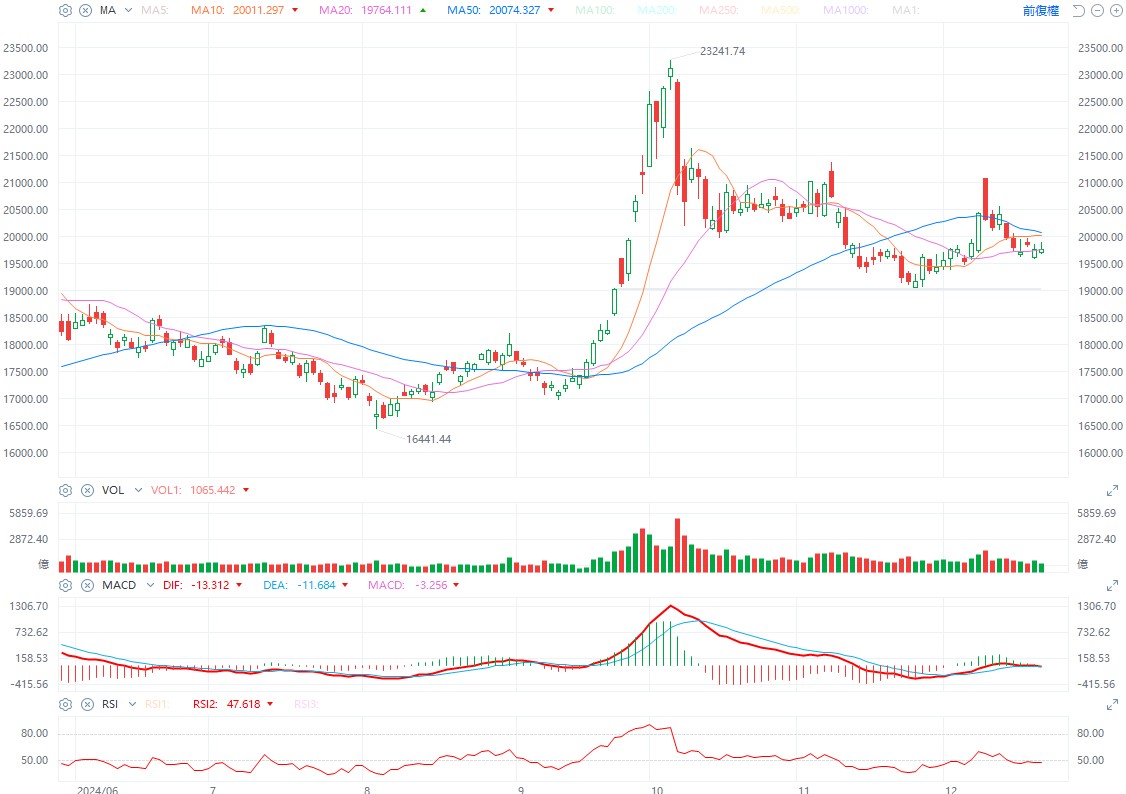
Task: Open MA indicator settings gear
Action: 65,11
